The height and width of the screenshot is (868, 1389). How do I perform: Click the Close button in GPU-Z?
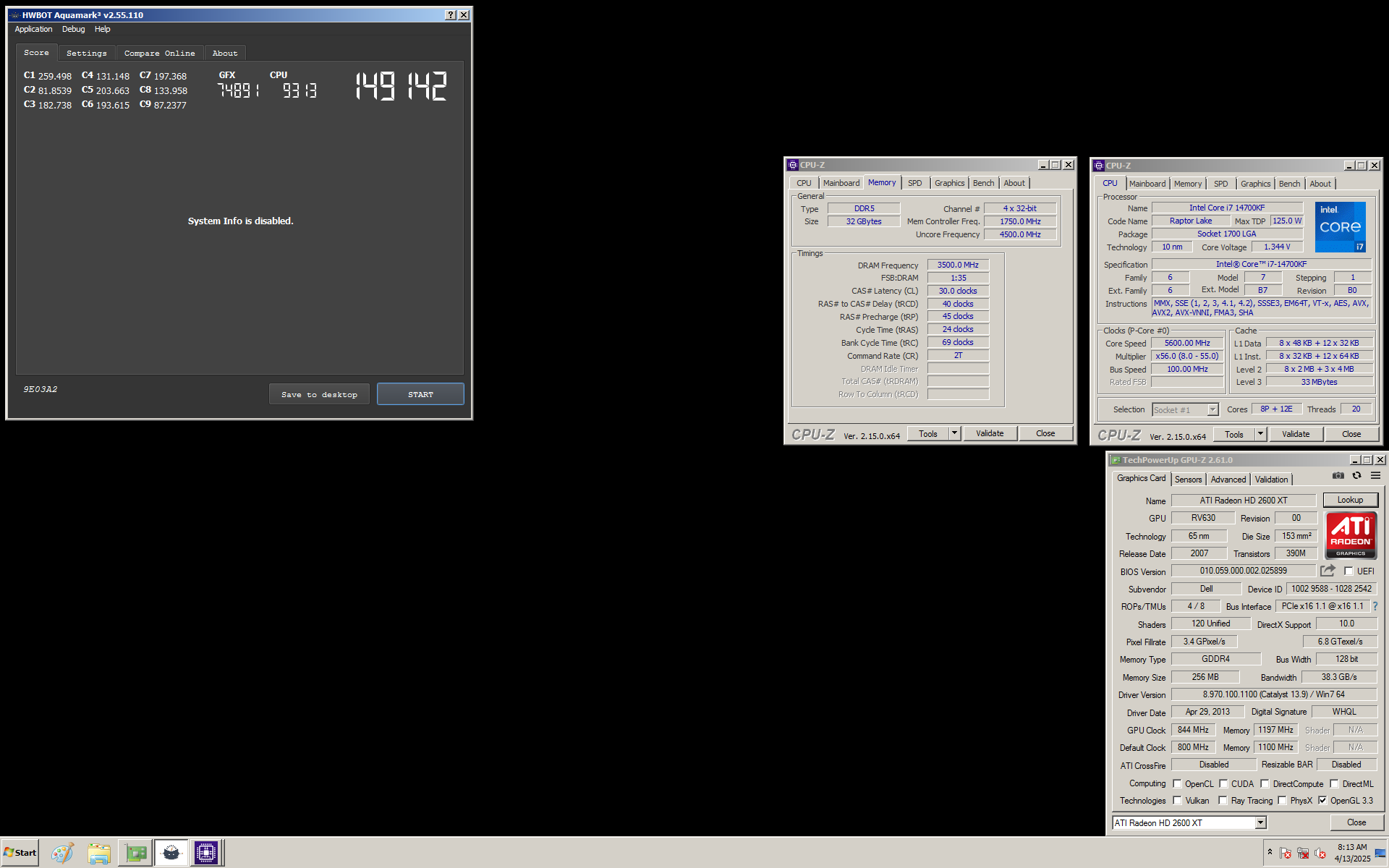1356,822
